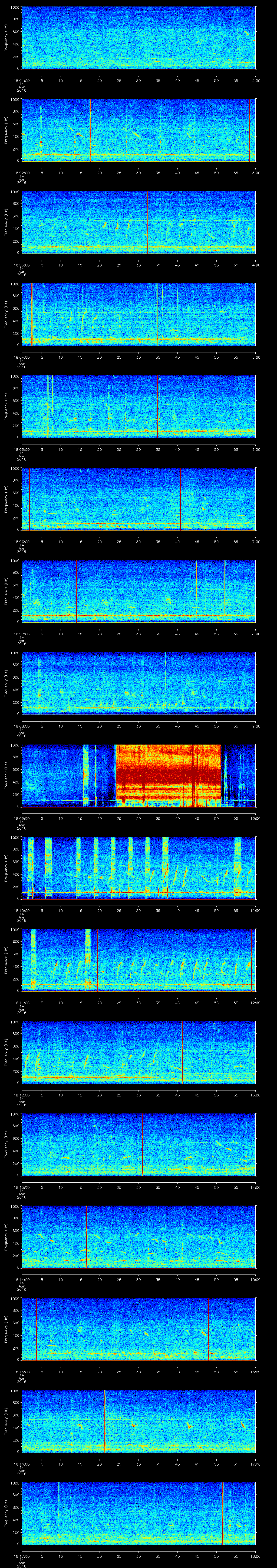The width and height of the screenshot is (277, 1568).
Task: Click the 18:04:00 start time label
Action: click(21, 357)
